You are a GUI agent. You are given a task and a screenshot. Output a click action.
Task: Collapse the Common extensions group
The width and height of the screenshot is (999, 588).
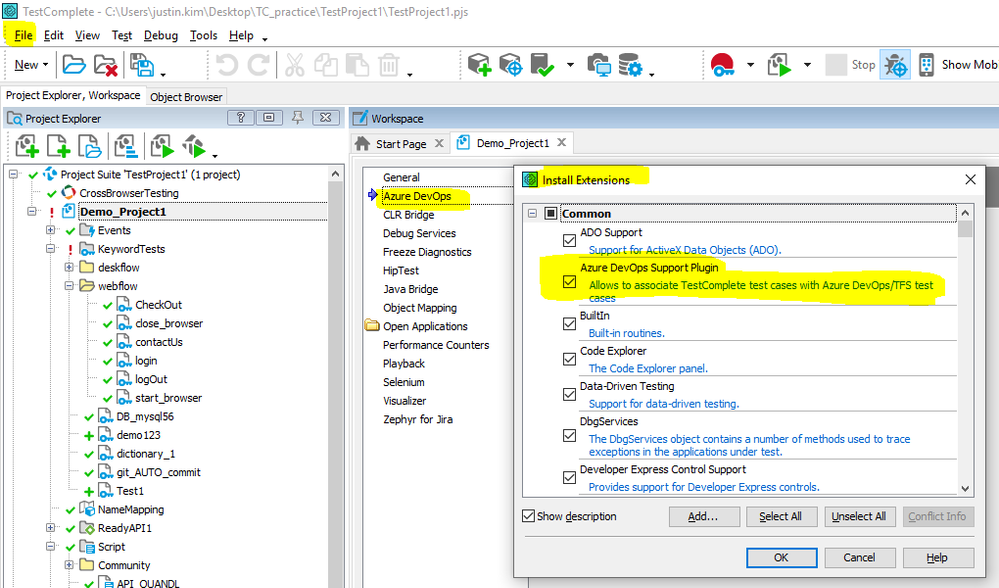coord(532,214)
